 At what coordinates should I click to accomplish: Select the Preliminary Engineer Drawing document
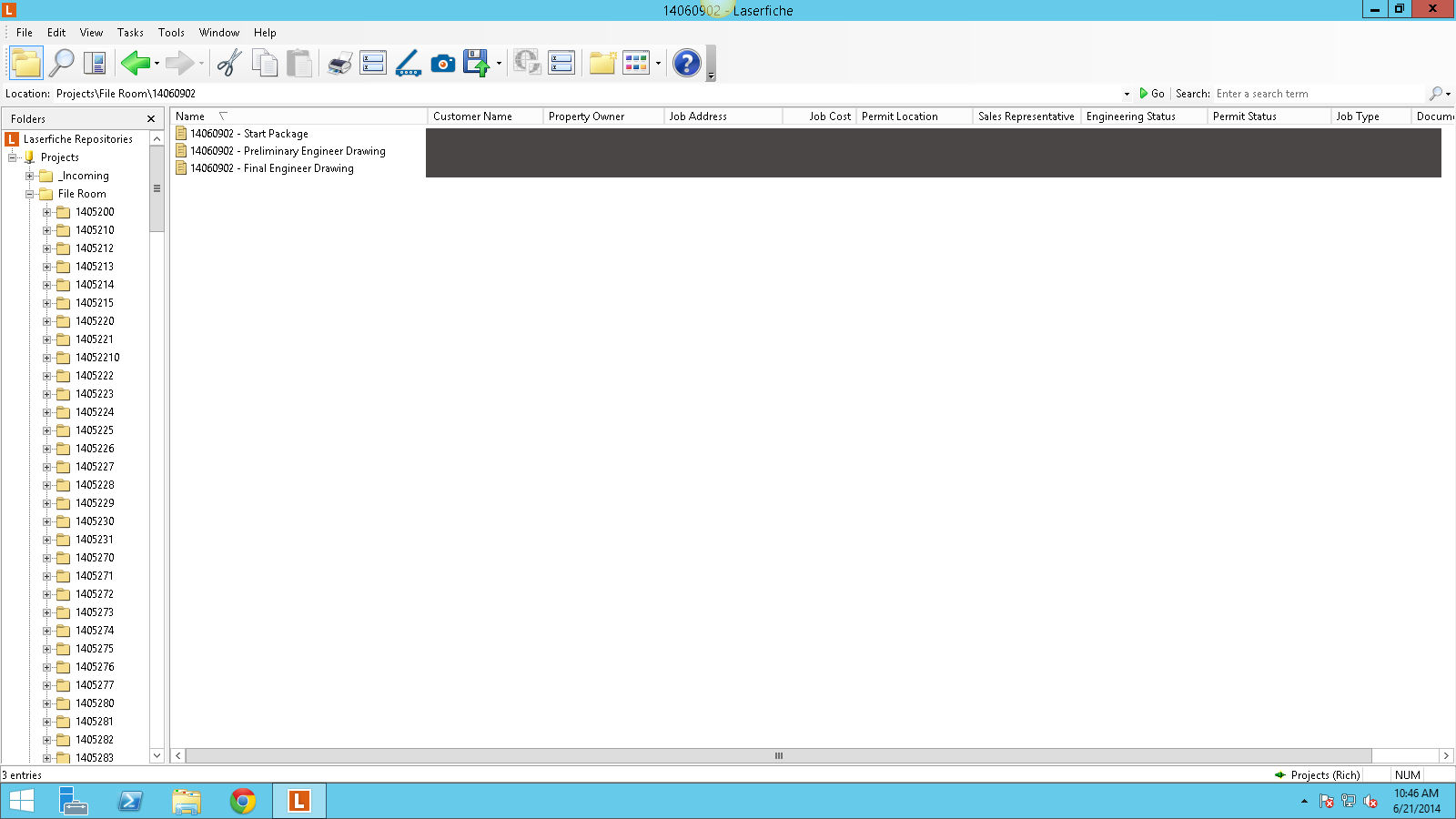point(288,151)
